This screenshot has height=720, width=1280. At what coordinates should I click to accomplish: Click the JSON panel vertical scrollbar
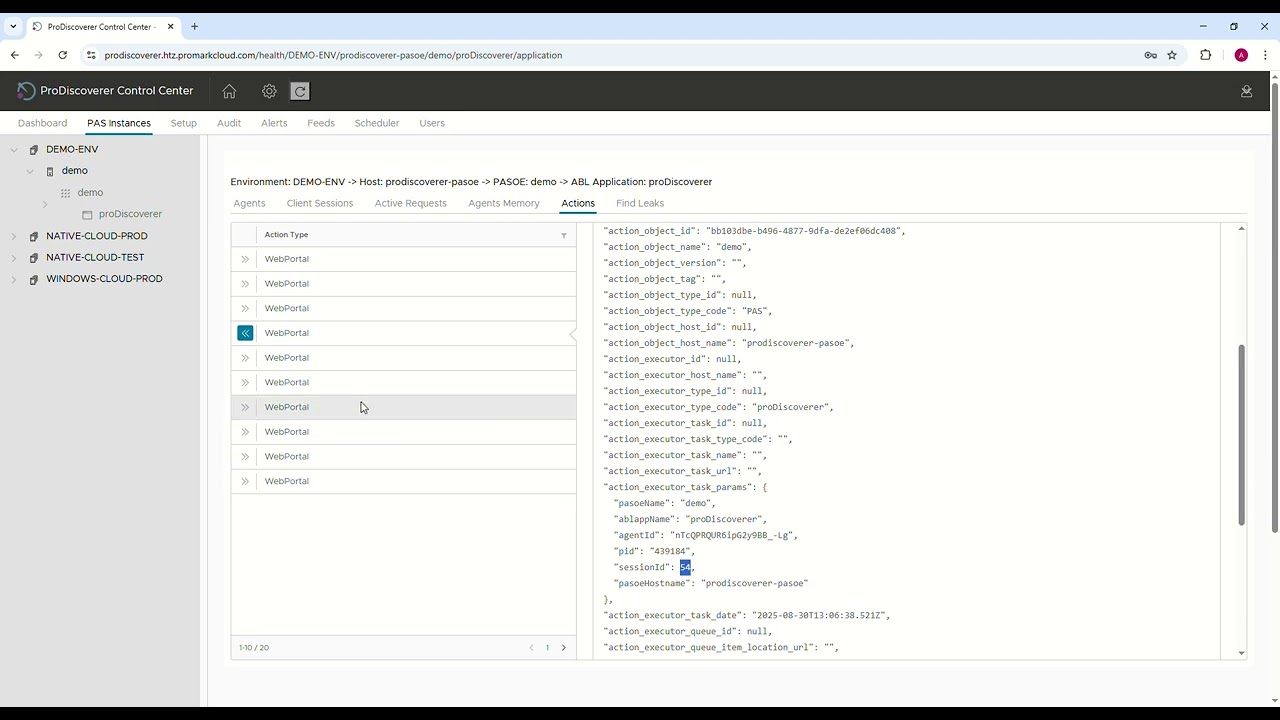pyautogui.click(x=1241, y=435)
